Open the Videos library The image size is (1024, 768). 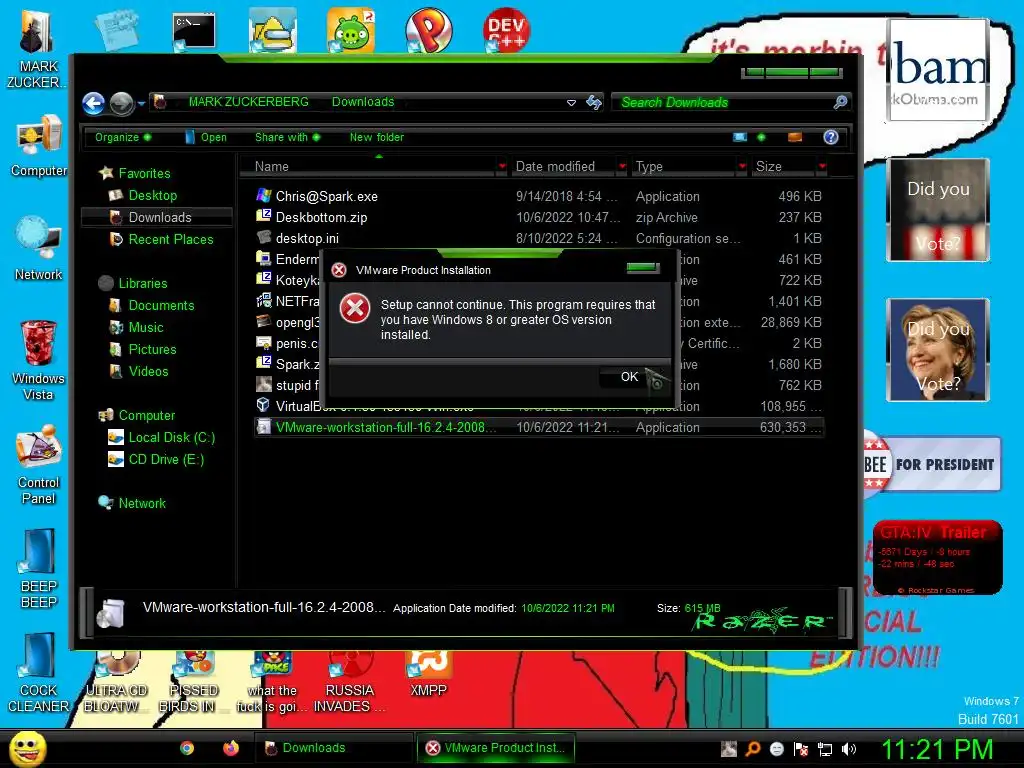[148, 372]
